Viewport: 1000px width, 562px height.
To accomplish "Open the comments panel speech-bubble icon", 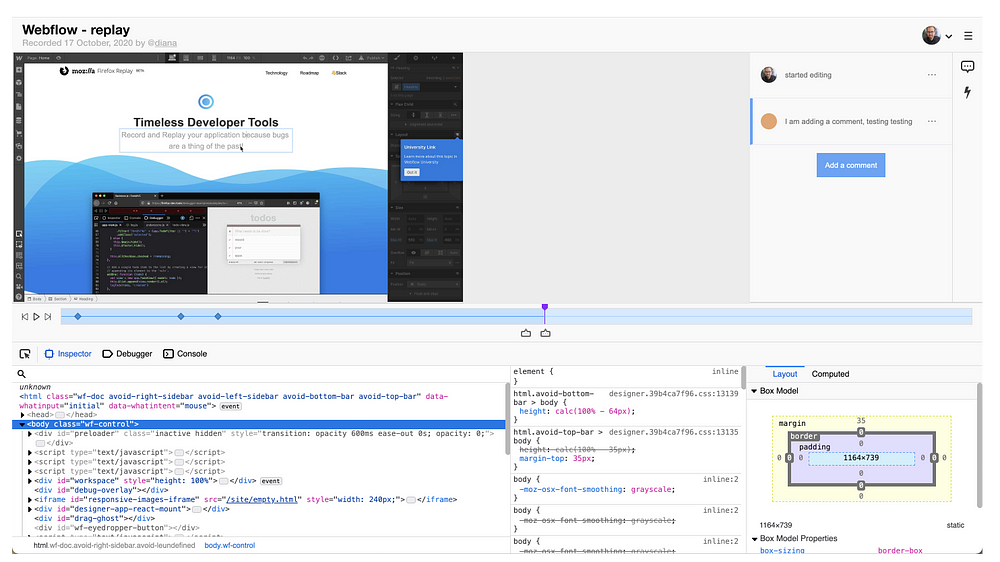I will coord(967,66).
